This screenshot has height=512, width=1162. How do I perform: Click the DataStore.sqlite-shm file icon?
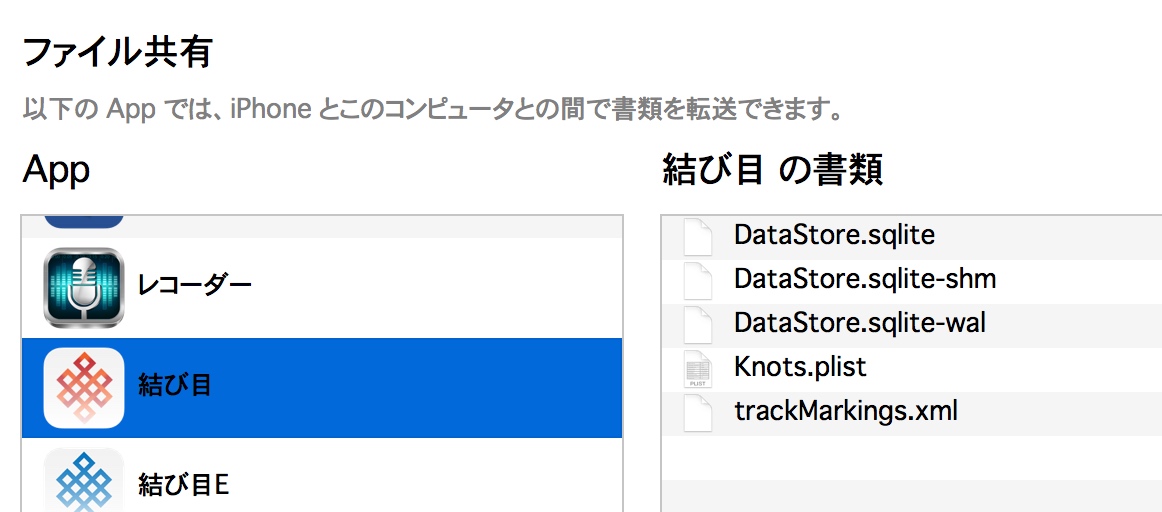(697, 279)
